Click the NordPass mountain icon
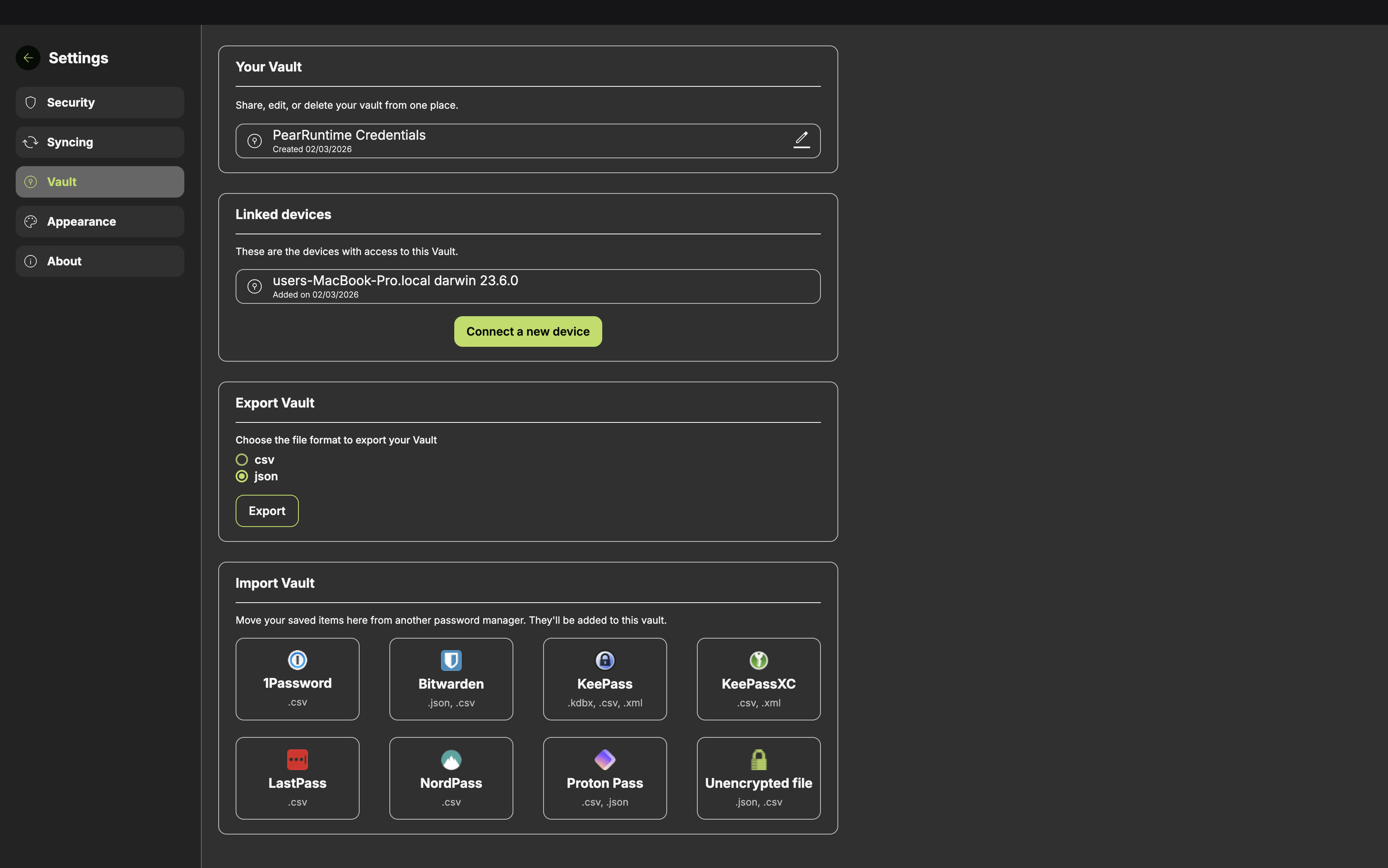 [451, 760]
